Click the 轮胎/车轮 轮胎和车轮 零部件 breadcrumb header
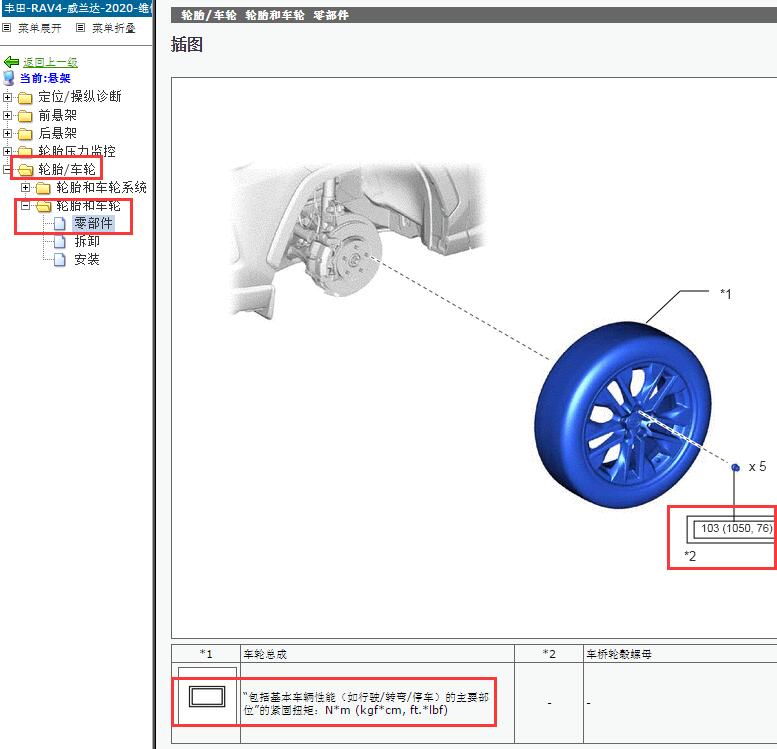Viewport: 777px width, 749px height. 265,15
